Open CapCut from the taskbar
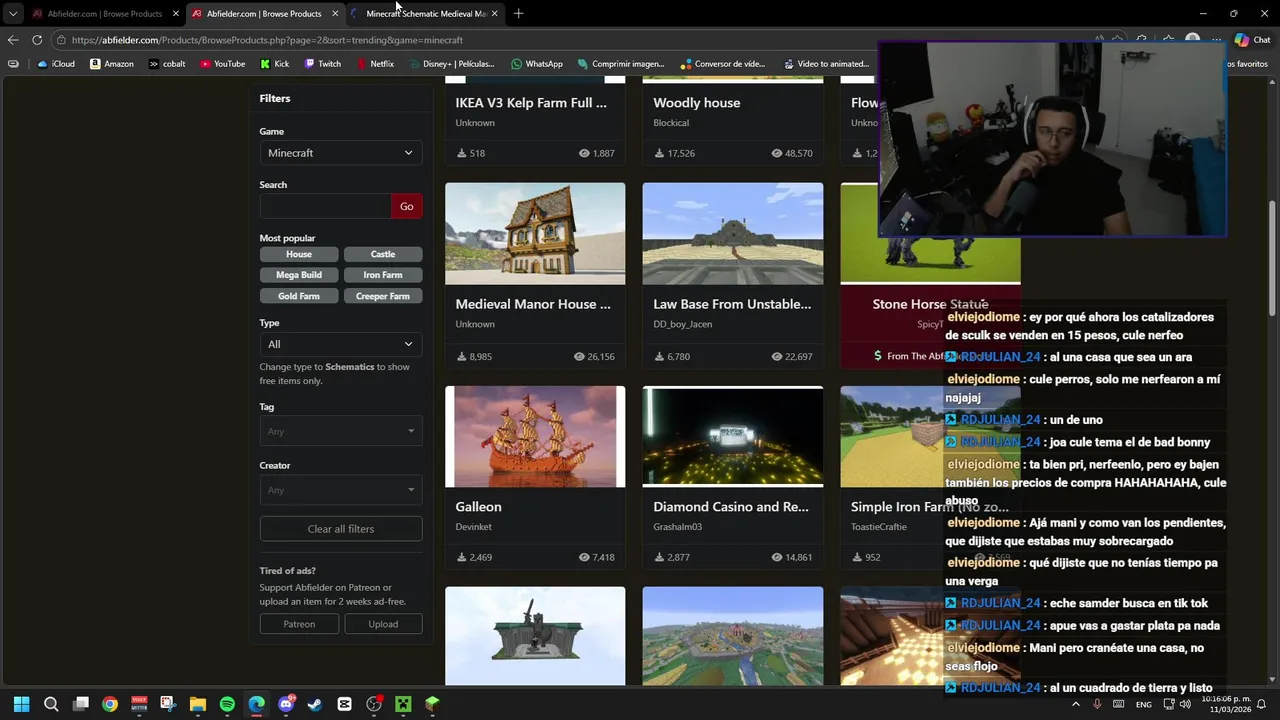This screenshot has width=1280, height=720. tap(345, 704)
